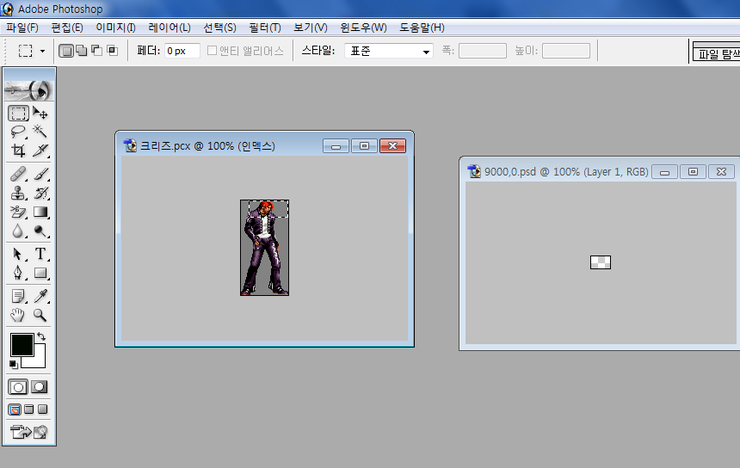Open the 필터(T) menu
This screenshot has width=740, height=468.
click(x=265, y=28)
